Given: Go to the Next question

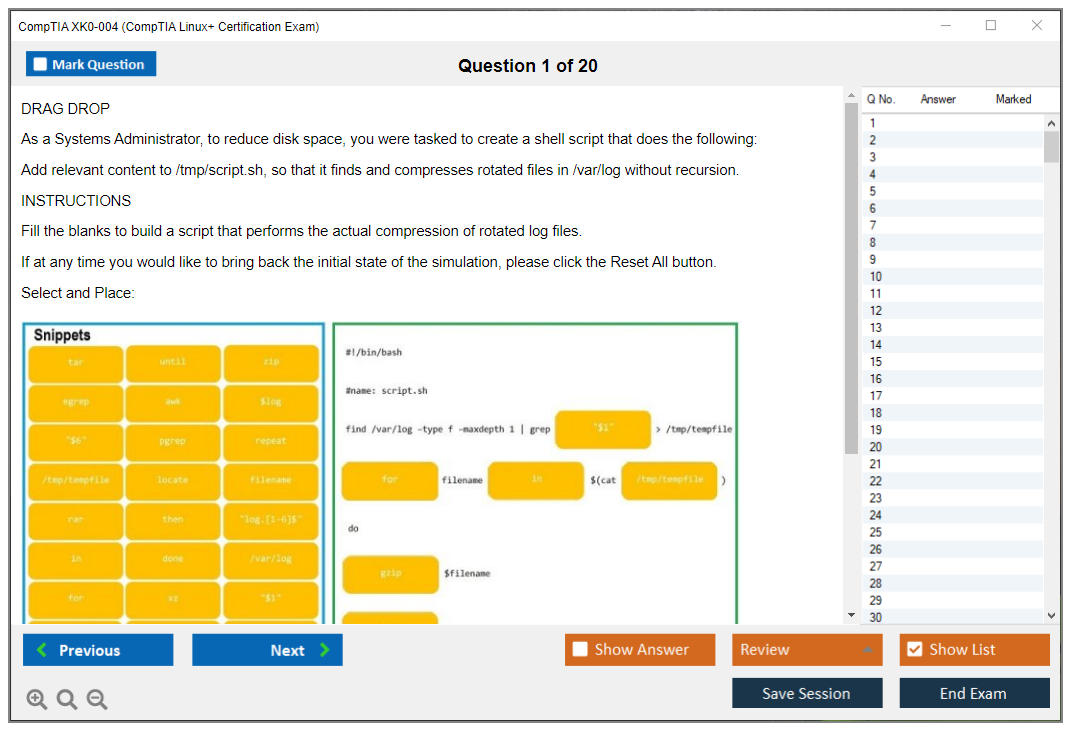Looking at the screenshot, I should (x=267, y=650).
